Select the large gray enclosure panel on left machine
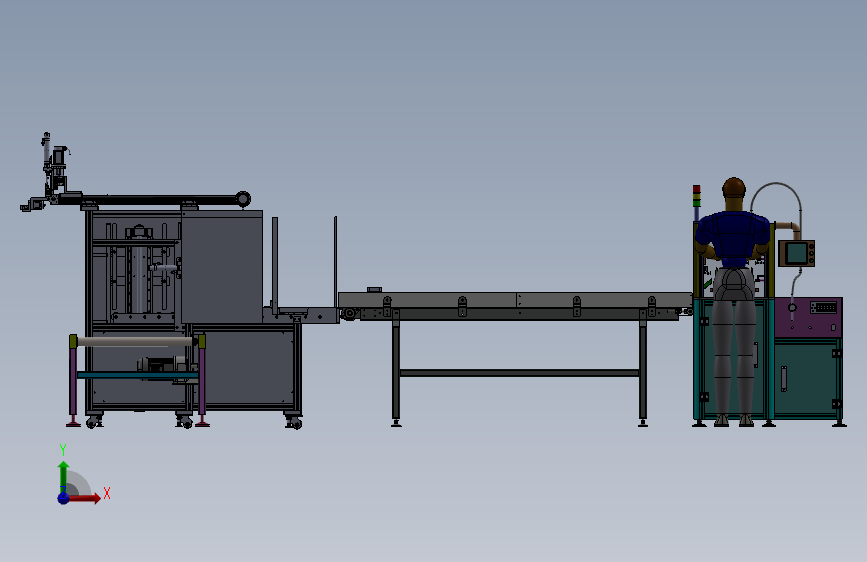 pos(222,267)
